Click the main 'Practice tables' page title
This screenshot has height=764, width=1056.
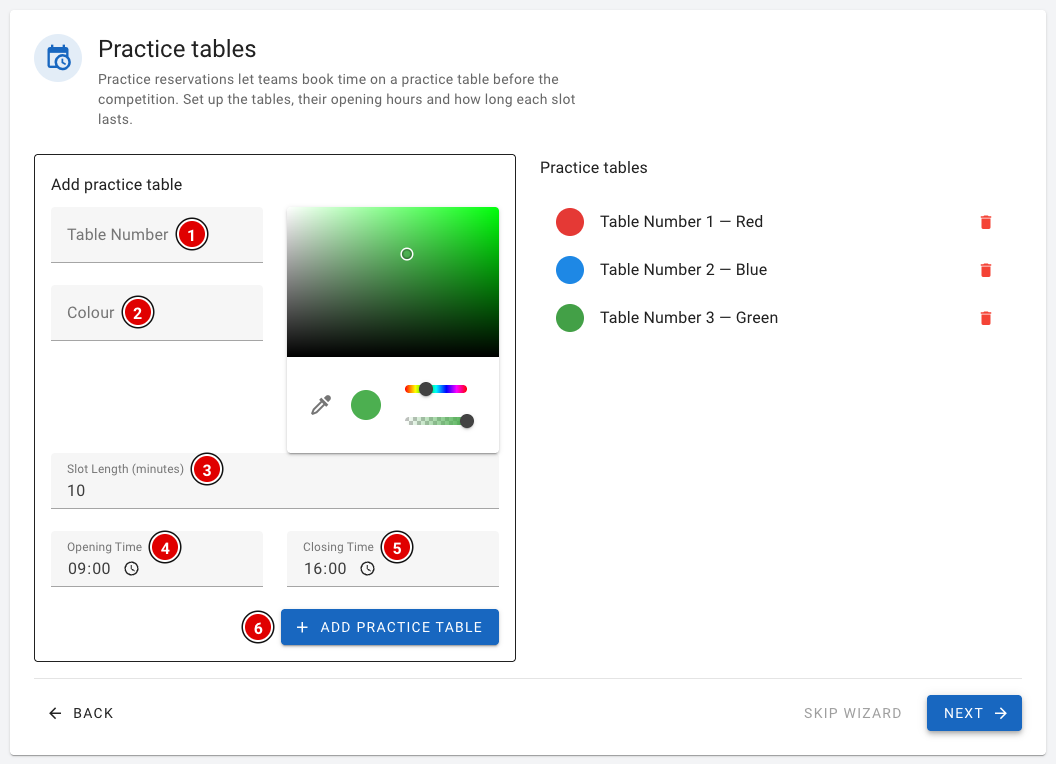pyautogui.click(x=177, y=49)
